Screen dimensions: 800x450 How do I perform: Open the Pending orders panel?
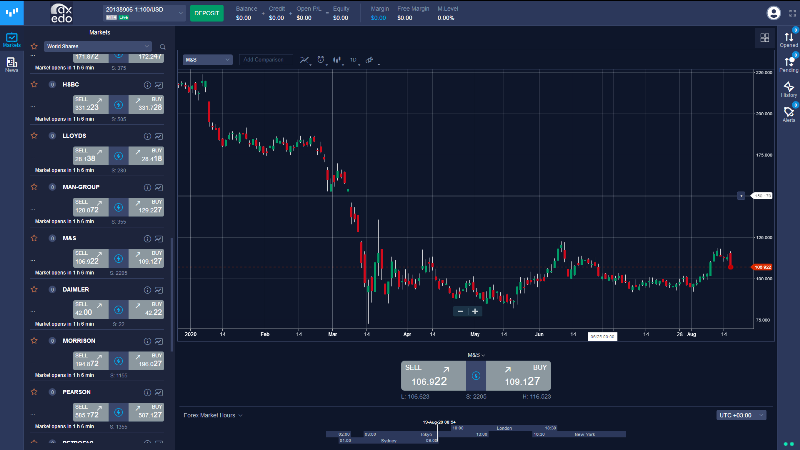pyautogui.click(x=788, y=64)
